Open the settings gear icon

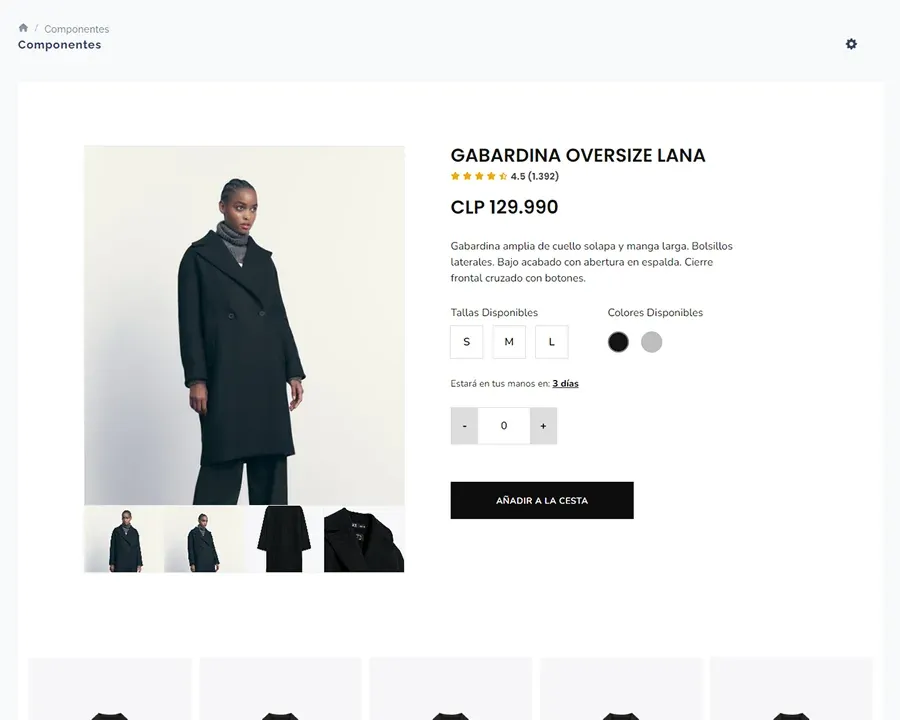click(x=851, y=44)
